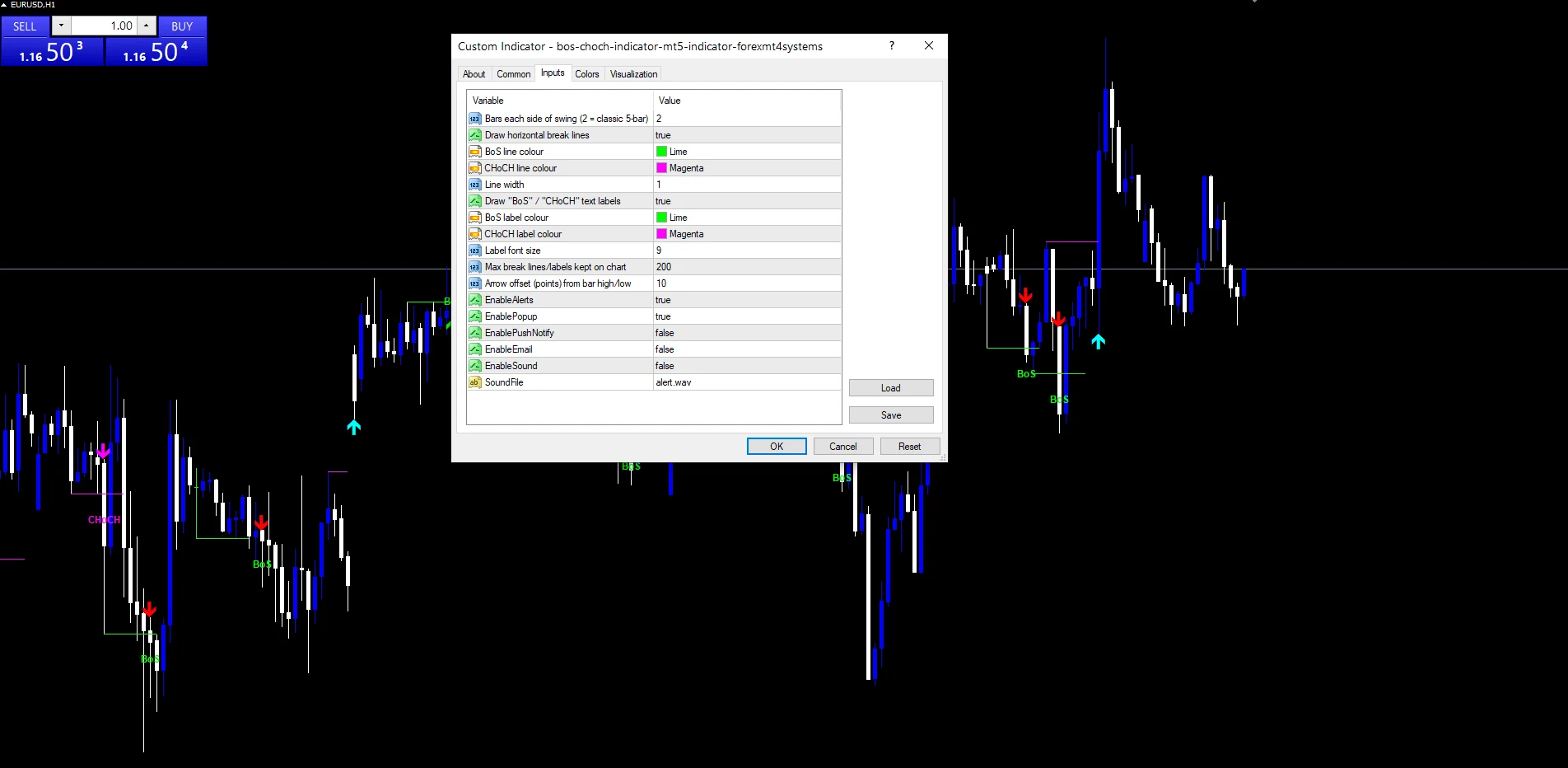
Task: Click the boolean icon beside EnableEmail
Action: tap(474, 349)
